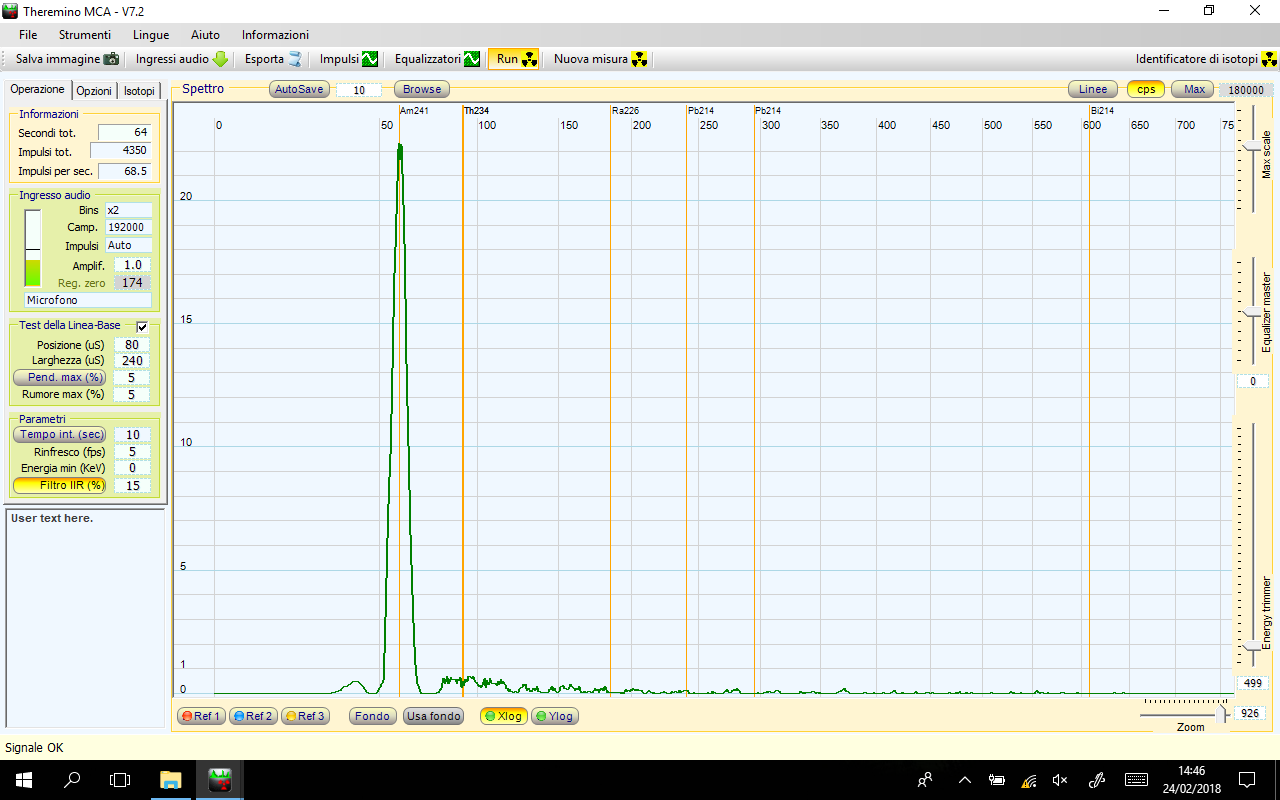
Task: Toggle the Test della Linea-Base checkbox
Action: pyautogui.click(x=142, y=326)
